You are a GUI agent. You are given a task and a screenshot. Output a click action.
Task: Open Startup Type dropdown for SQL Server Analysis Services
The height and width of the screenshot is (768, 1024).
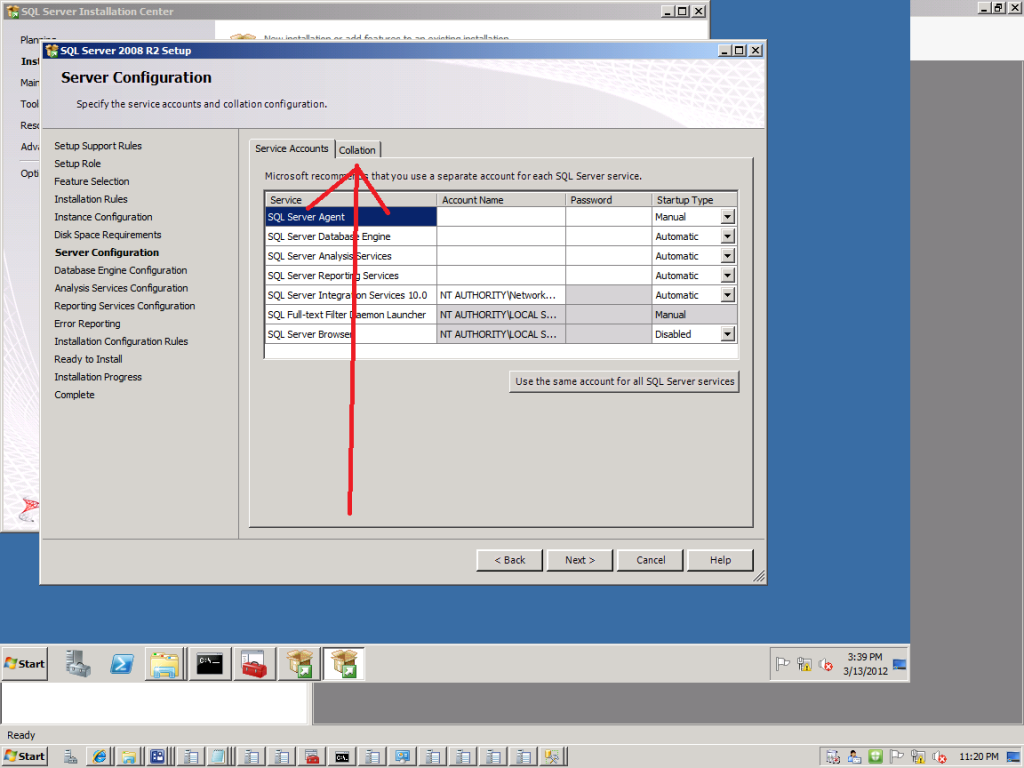pyautogui.click(x=728, y=256)
